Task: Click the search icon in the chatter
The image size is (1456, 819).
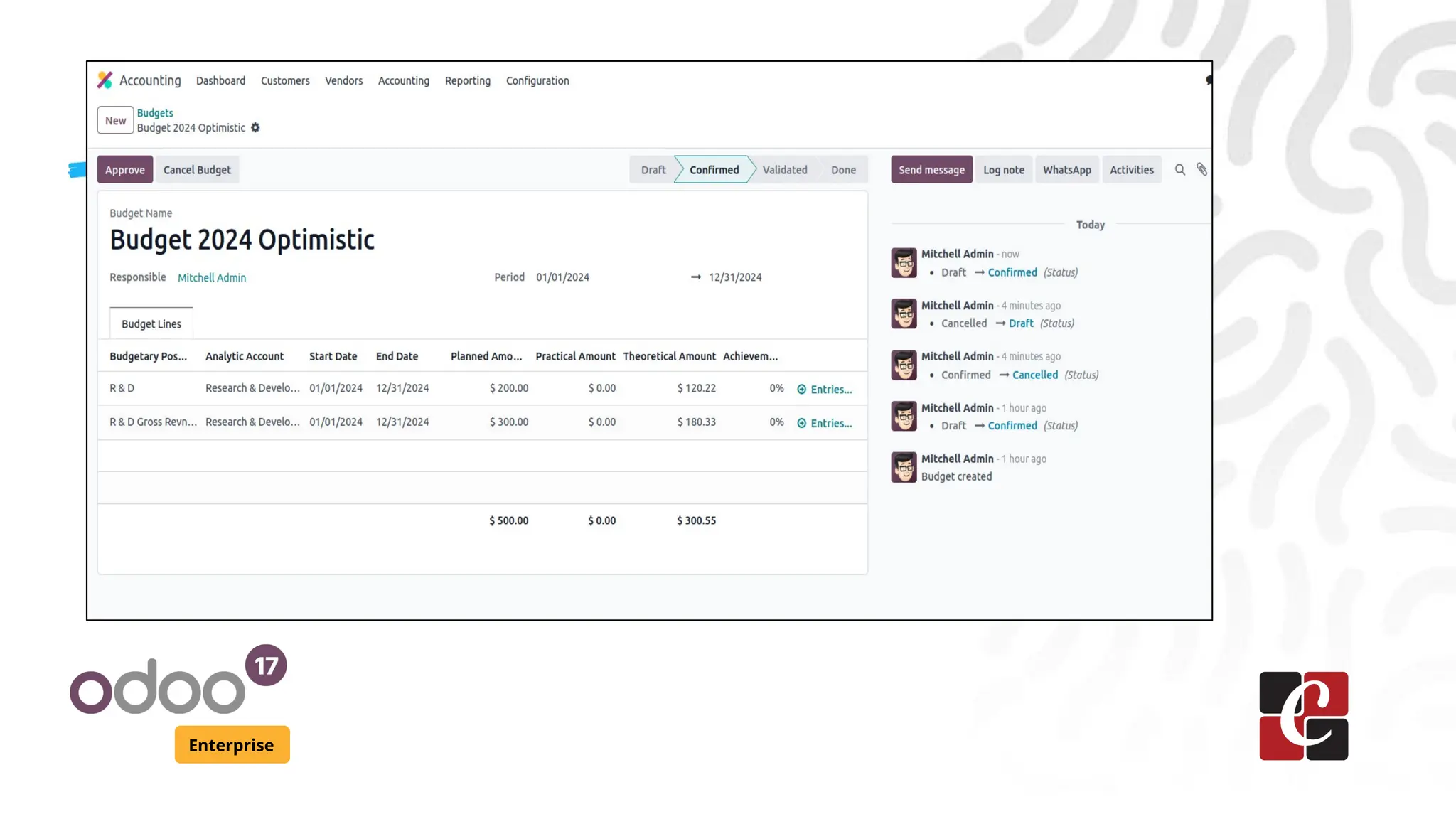Action: click(x=1179, y=170)
